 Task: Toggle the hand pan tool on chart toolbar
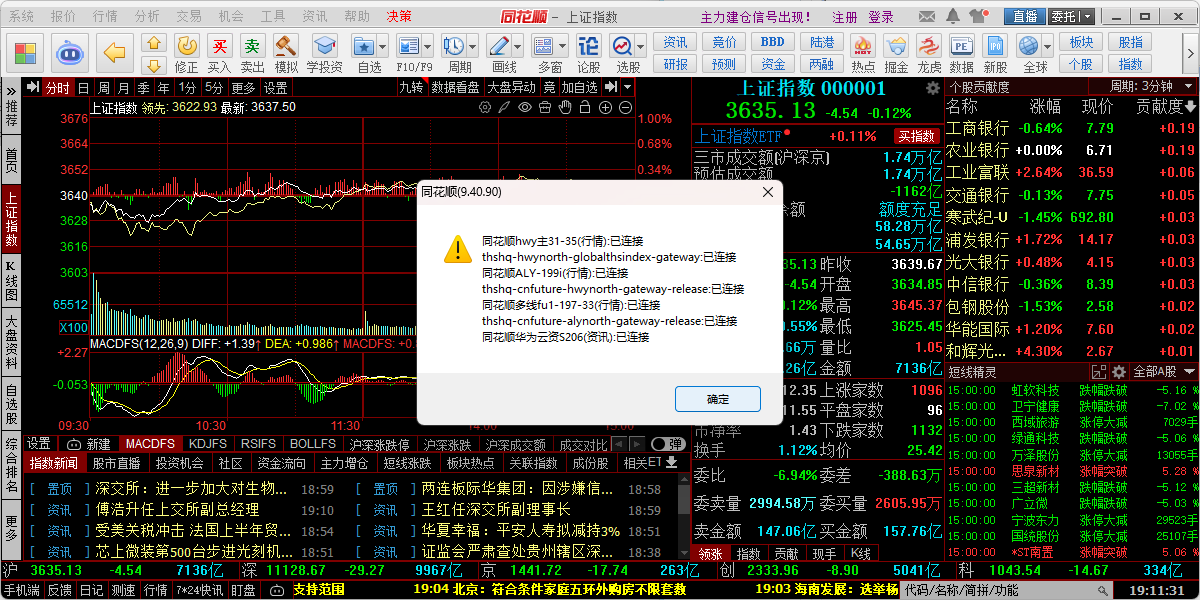point(564,107)
